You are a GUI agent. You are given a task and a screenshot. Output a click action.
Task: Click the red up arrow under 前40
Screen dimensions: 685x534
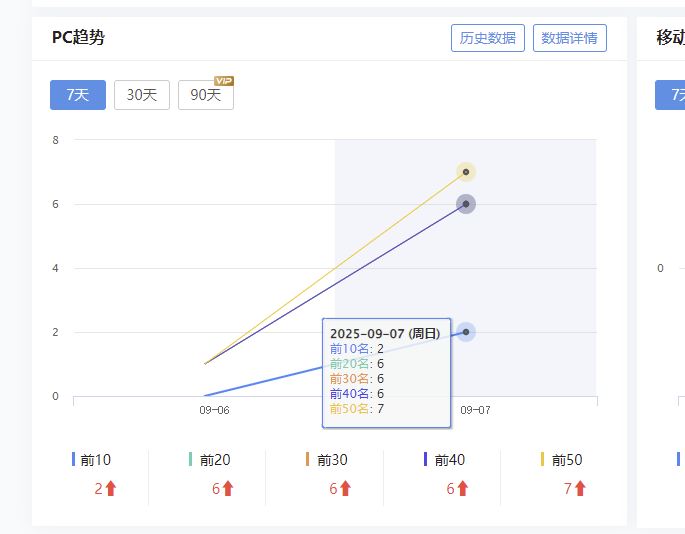tap(463, 488)
